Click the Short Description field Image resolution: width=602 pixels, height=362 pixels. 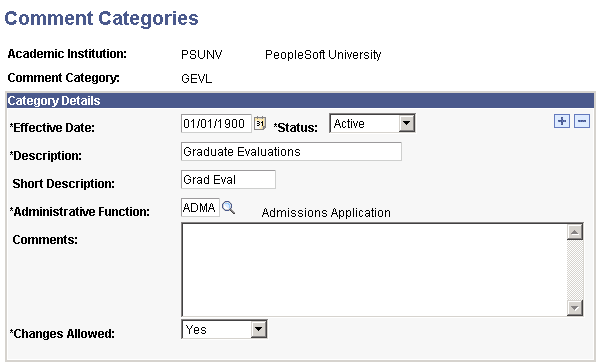(228, 179)
